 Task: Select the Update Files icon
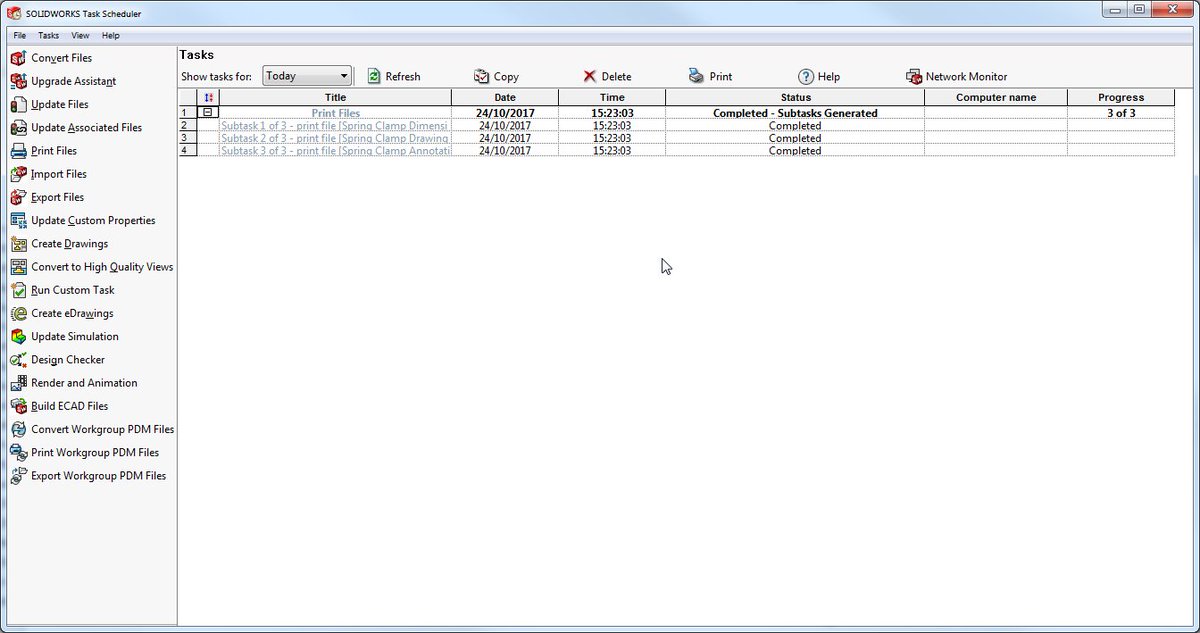click(x=18, y=104)
